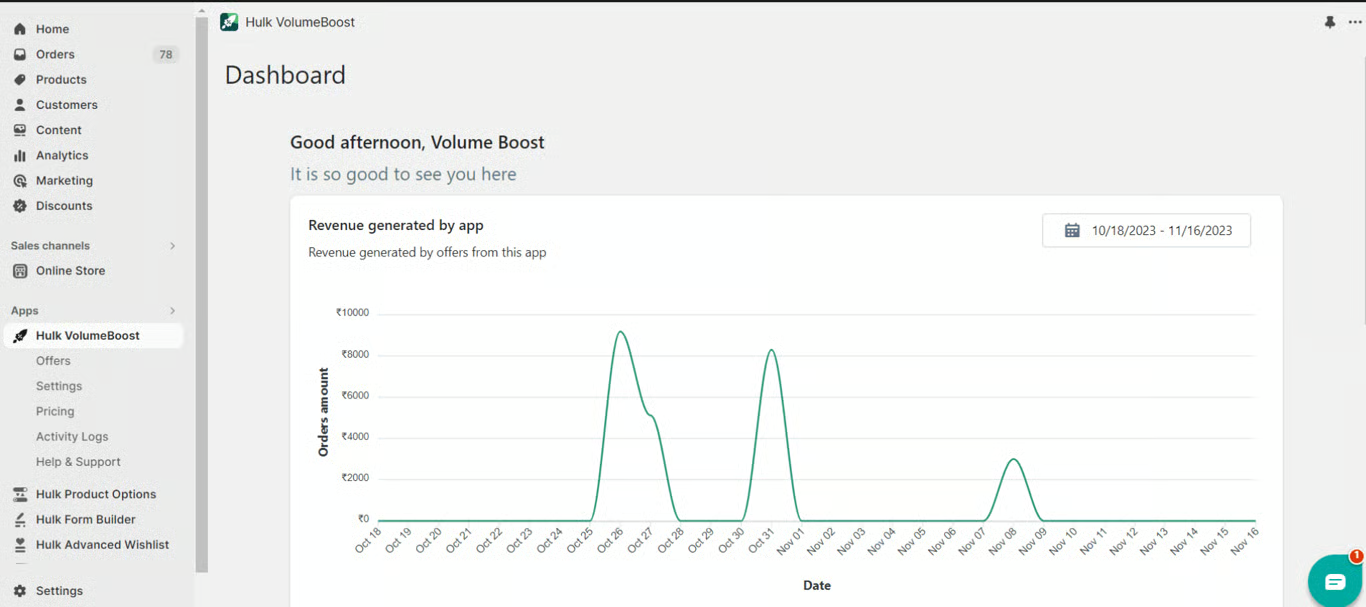1366x607 pixels.
Task: Open the Help & Support submenu item
Action: [78, 461]
